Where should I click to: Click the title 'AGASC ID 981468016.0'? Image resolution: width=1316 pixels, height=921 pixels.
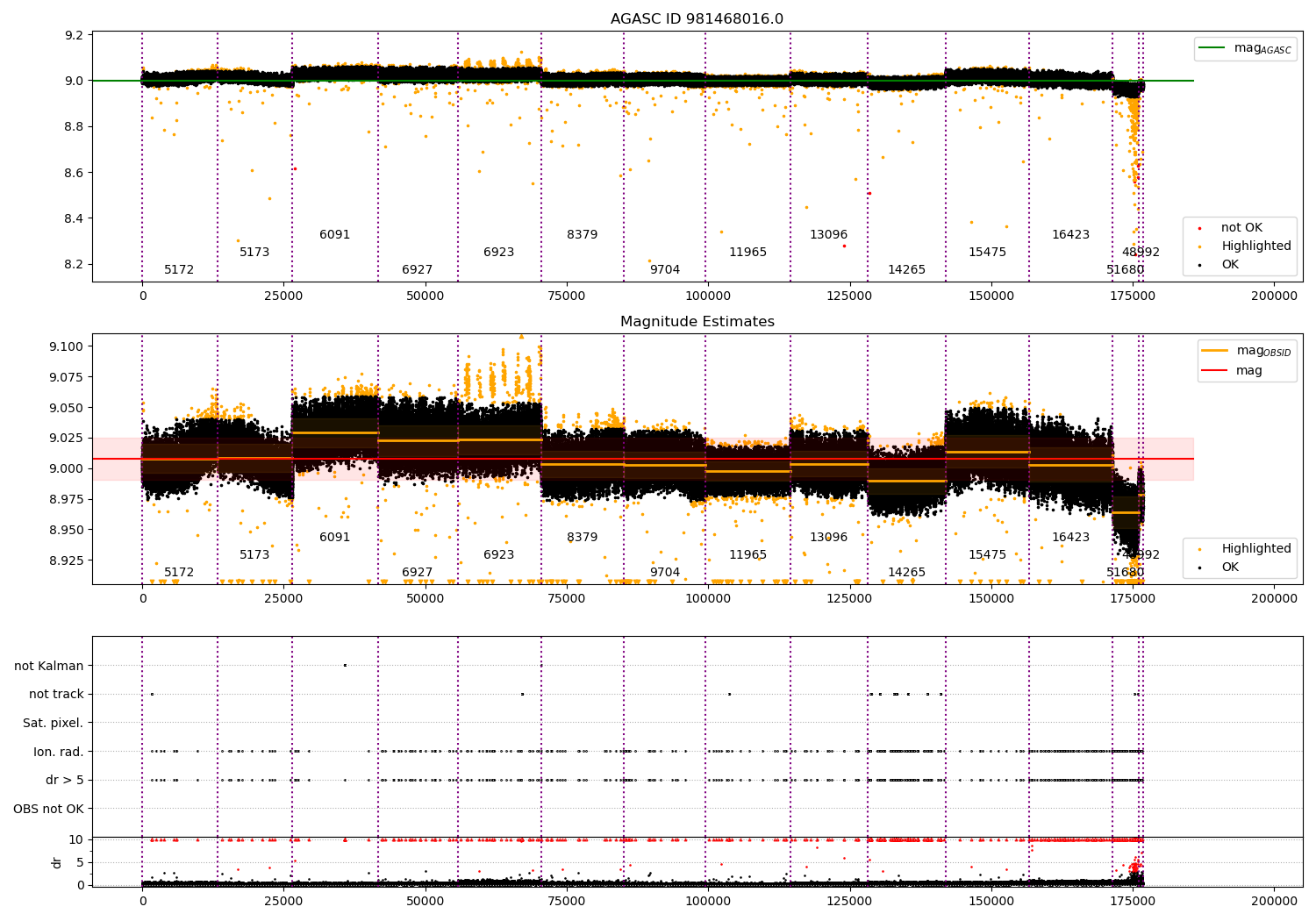(x=697, y=19)
